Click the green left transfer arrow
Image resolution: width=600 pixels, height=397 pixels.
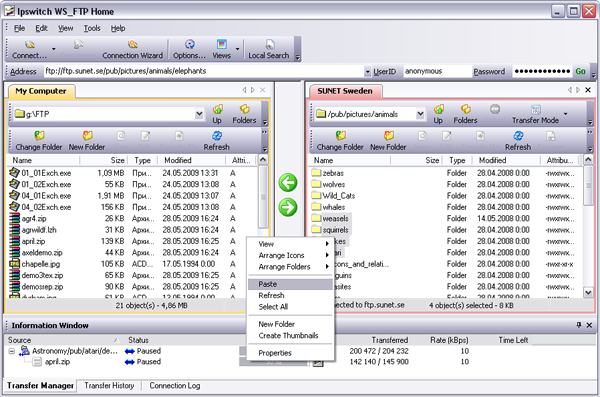(288, 182)
